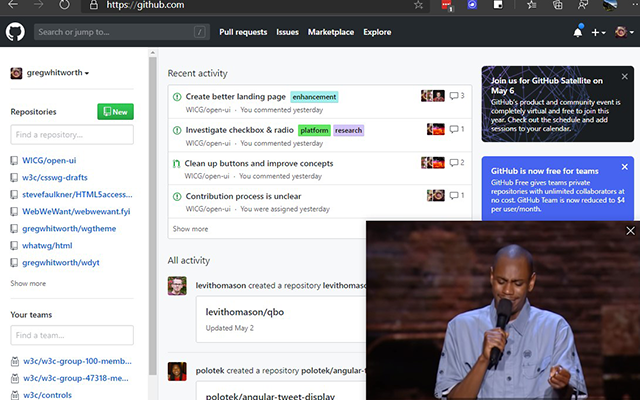Open the stevefaulkner/HTML5access repository
The height and width of the screenshot is (400, 640).
77,195
